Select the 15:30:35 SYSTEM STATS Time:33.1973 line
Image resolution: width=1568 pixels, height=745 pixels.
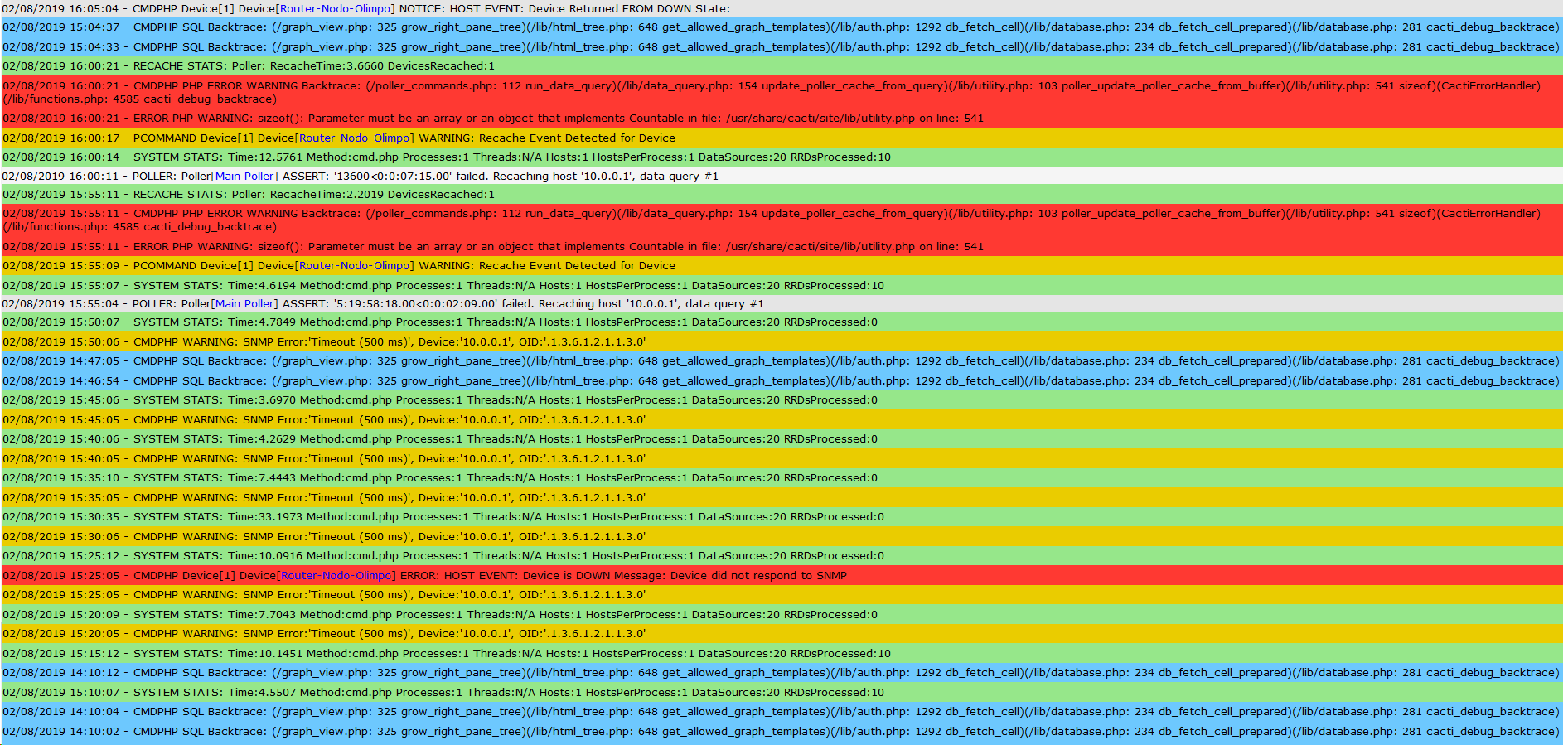[782, 517]
